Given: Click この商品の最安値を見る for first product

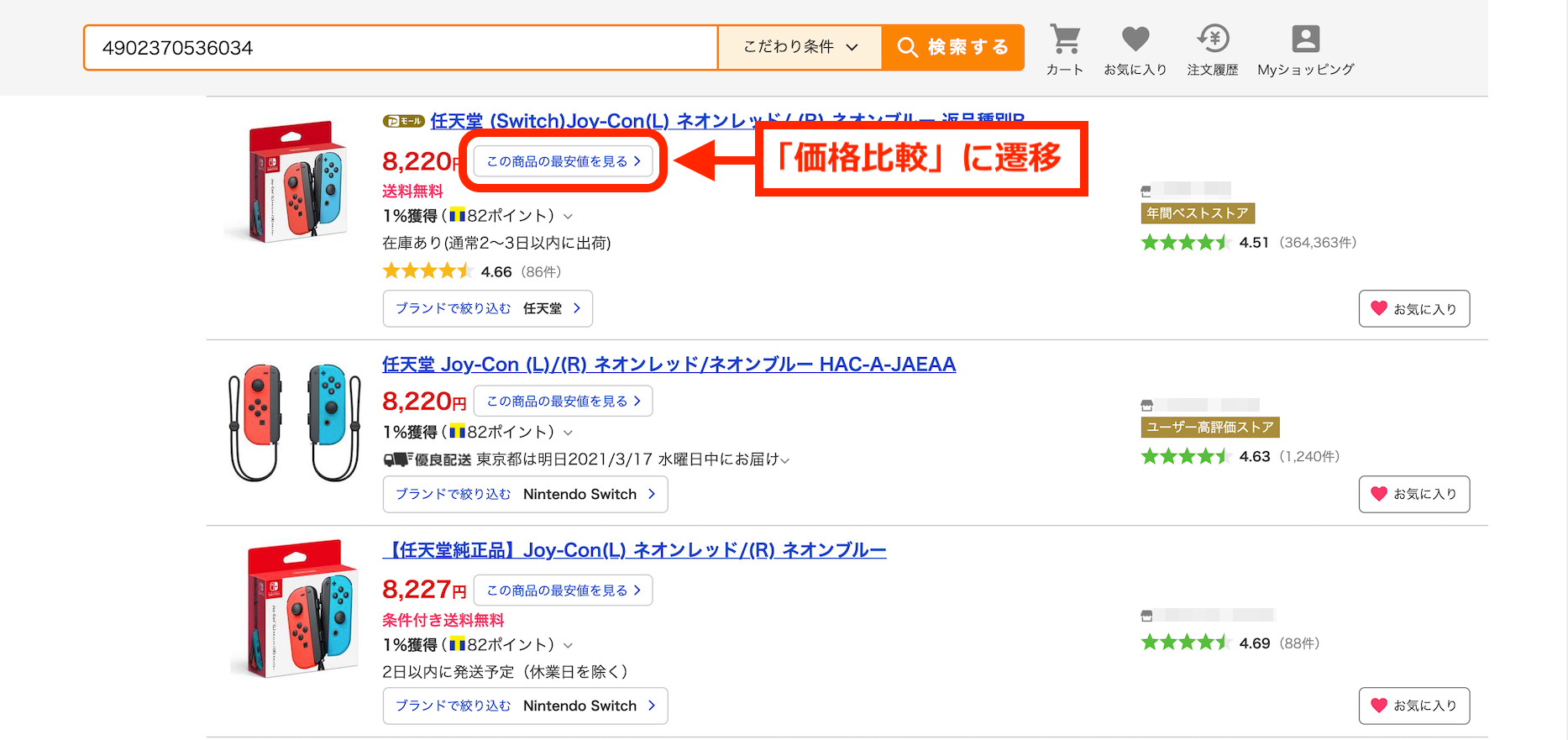Looking at the screenshot, I should click(x=563, y=161).
